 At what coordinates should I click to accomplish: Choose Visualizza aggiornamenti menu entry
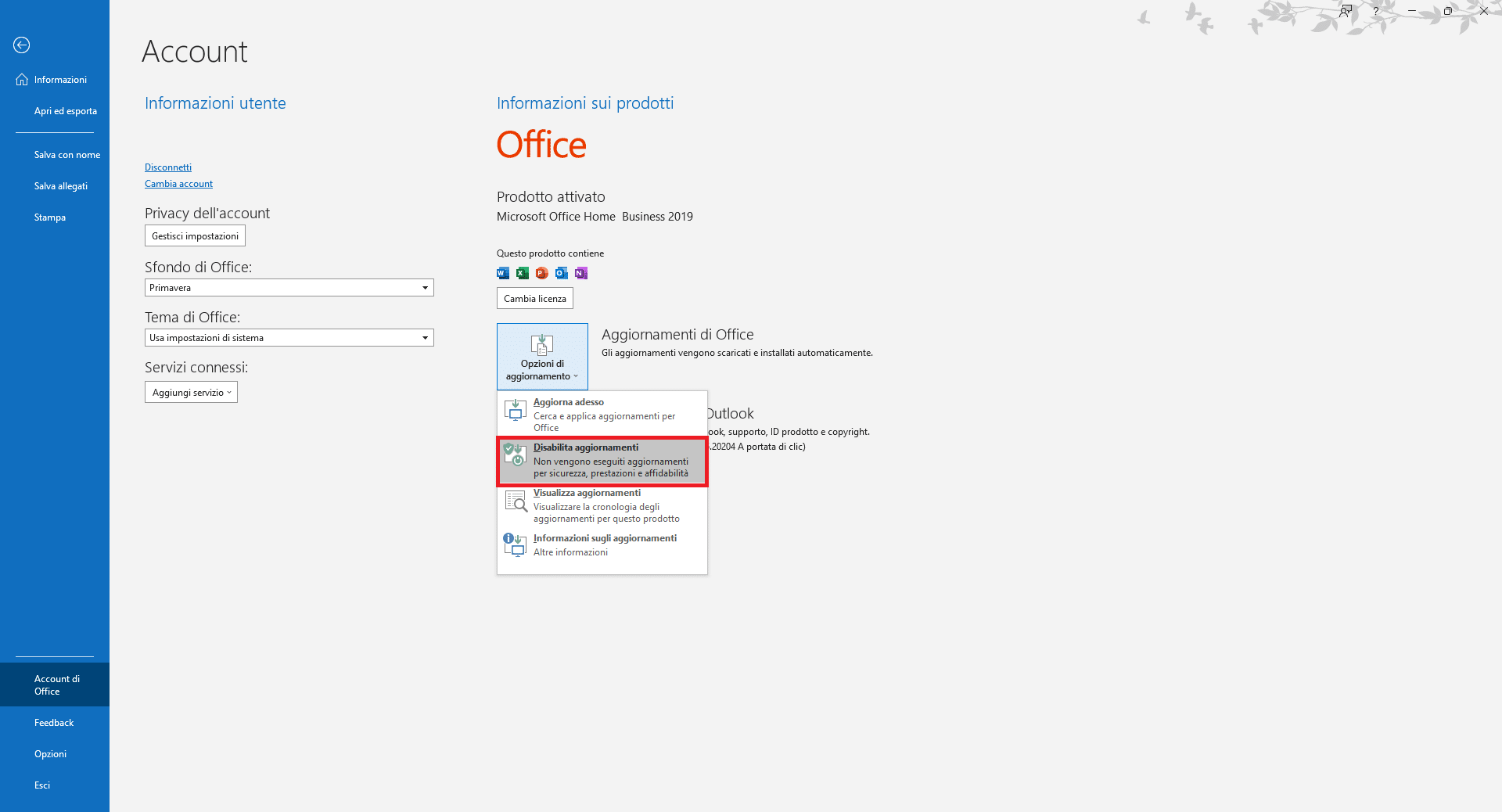coord(602,505)
